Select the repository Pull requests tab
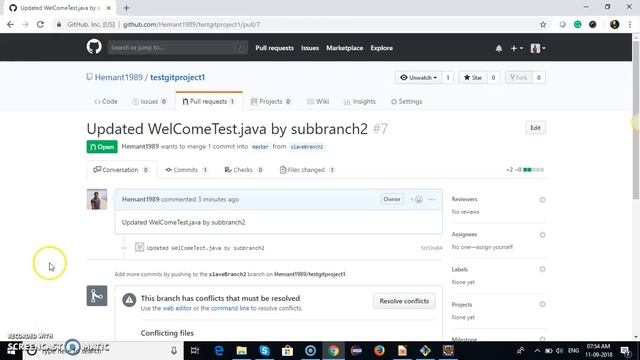640x360 pixels. (209, 101)
